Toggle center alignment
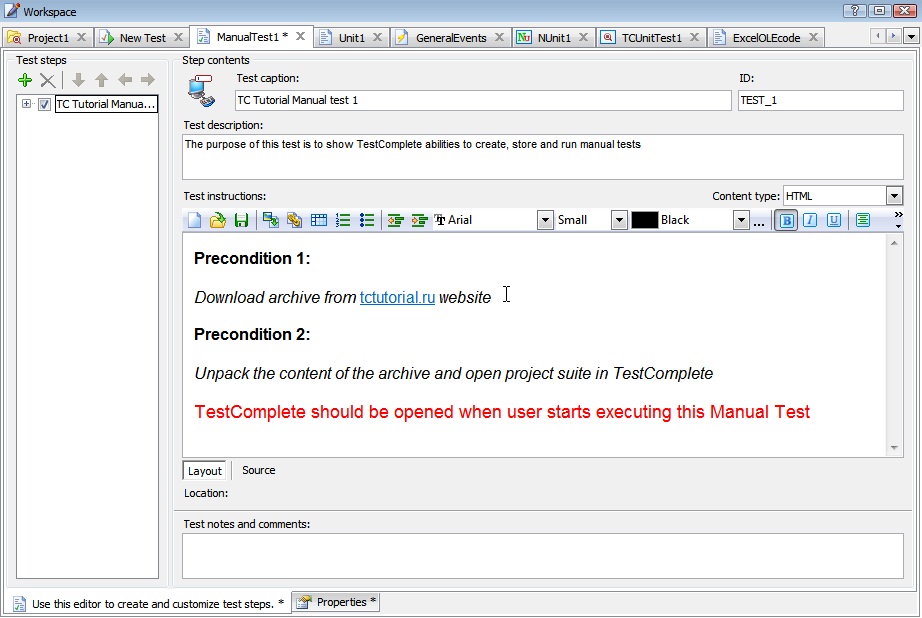Image resolution: width=922 pixels, height=618 pixels. (x=863, y=221)
